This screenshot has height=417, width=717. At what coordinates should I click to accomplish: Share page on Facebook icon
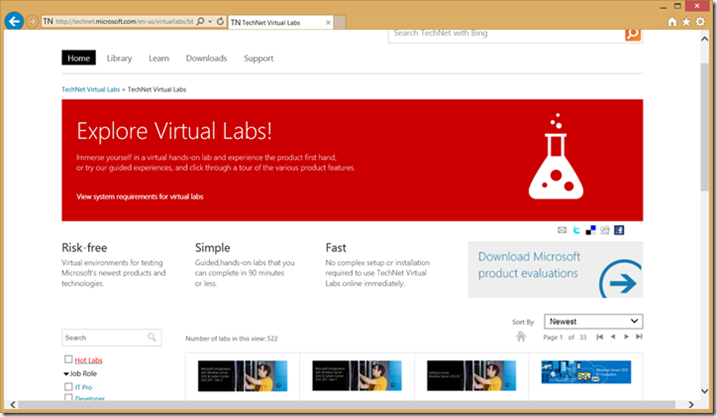click(619, 230)
